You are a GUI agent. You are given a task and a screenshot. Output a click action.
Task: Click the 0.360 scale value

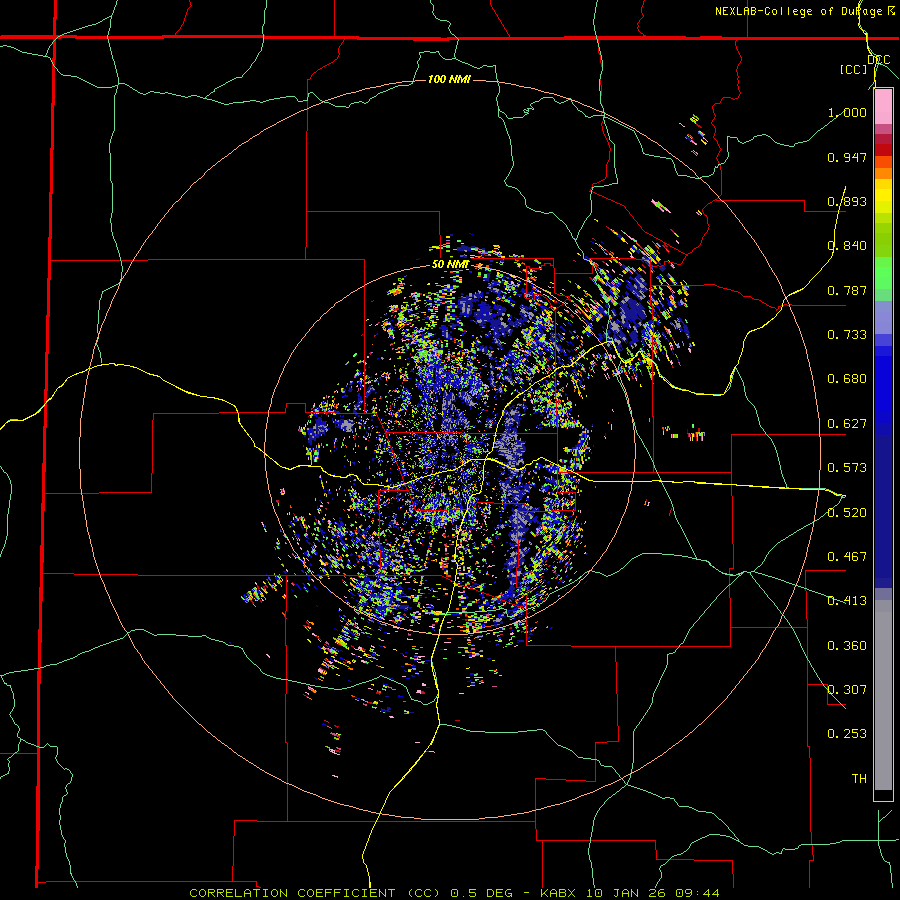[847, 646]
